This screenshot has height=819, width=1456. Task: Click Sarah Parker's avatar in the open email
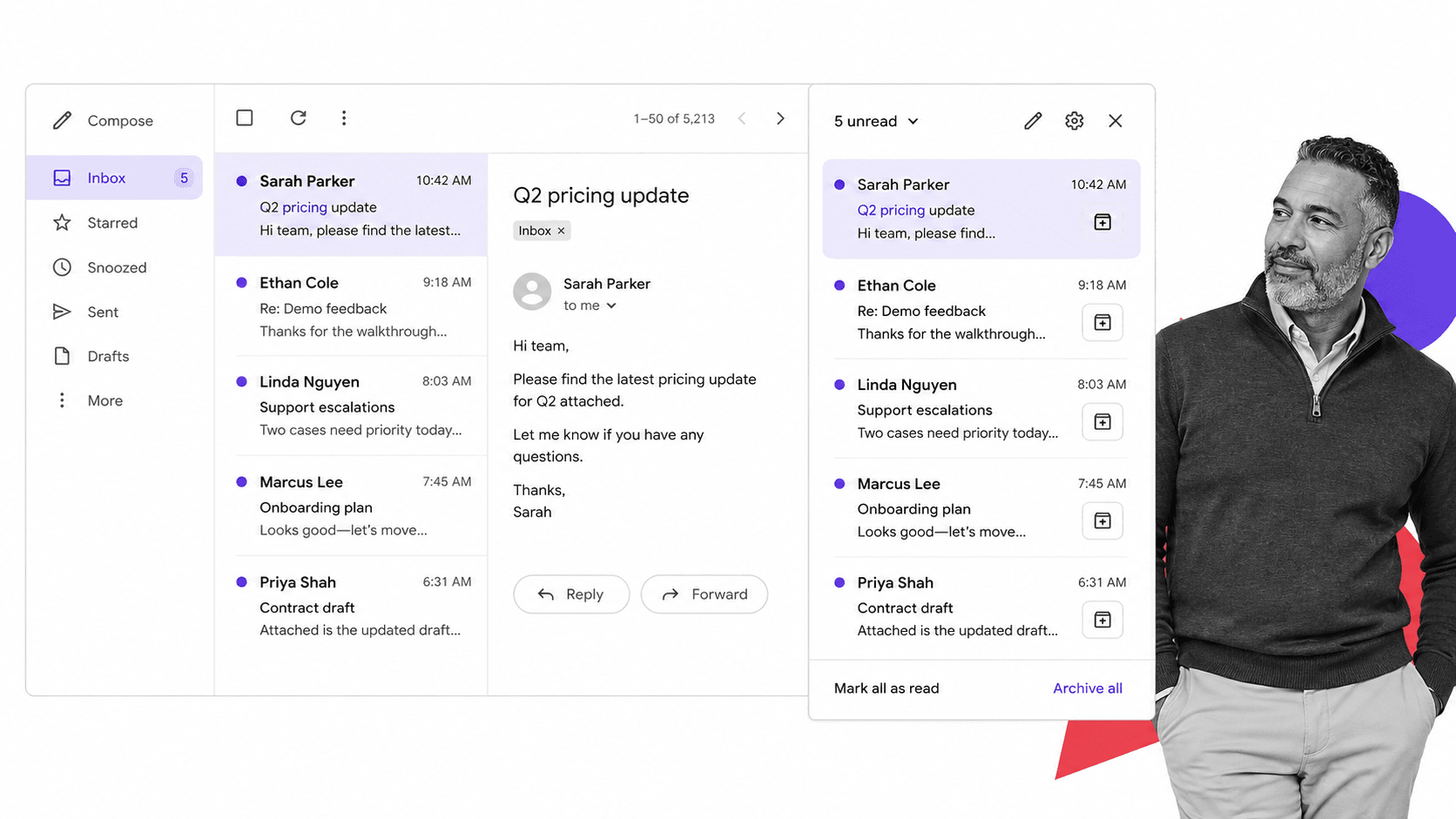(532, 292)
